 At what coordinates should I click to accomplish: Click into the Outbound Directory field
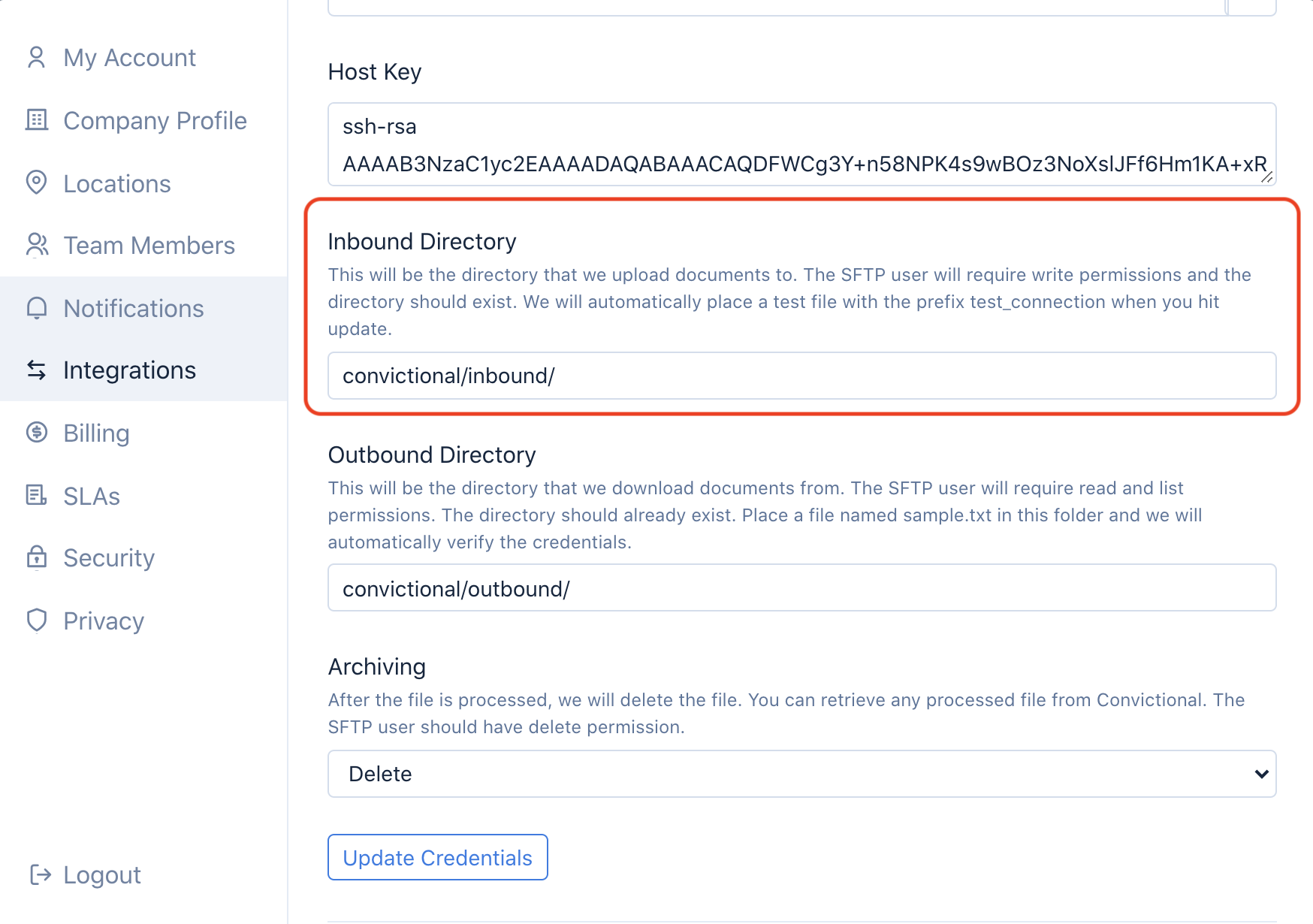pyautogui.click(x=801, y=588)
